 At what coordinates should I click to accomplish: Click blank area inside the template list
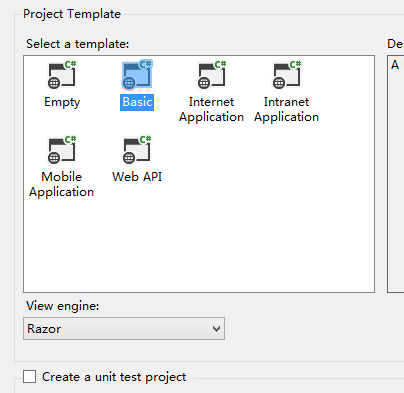[x=233, y=233]
